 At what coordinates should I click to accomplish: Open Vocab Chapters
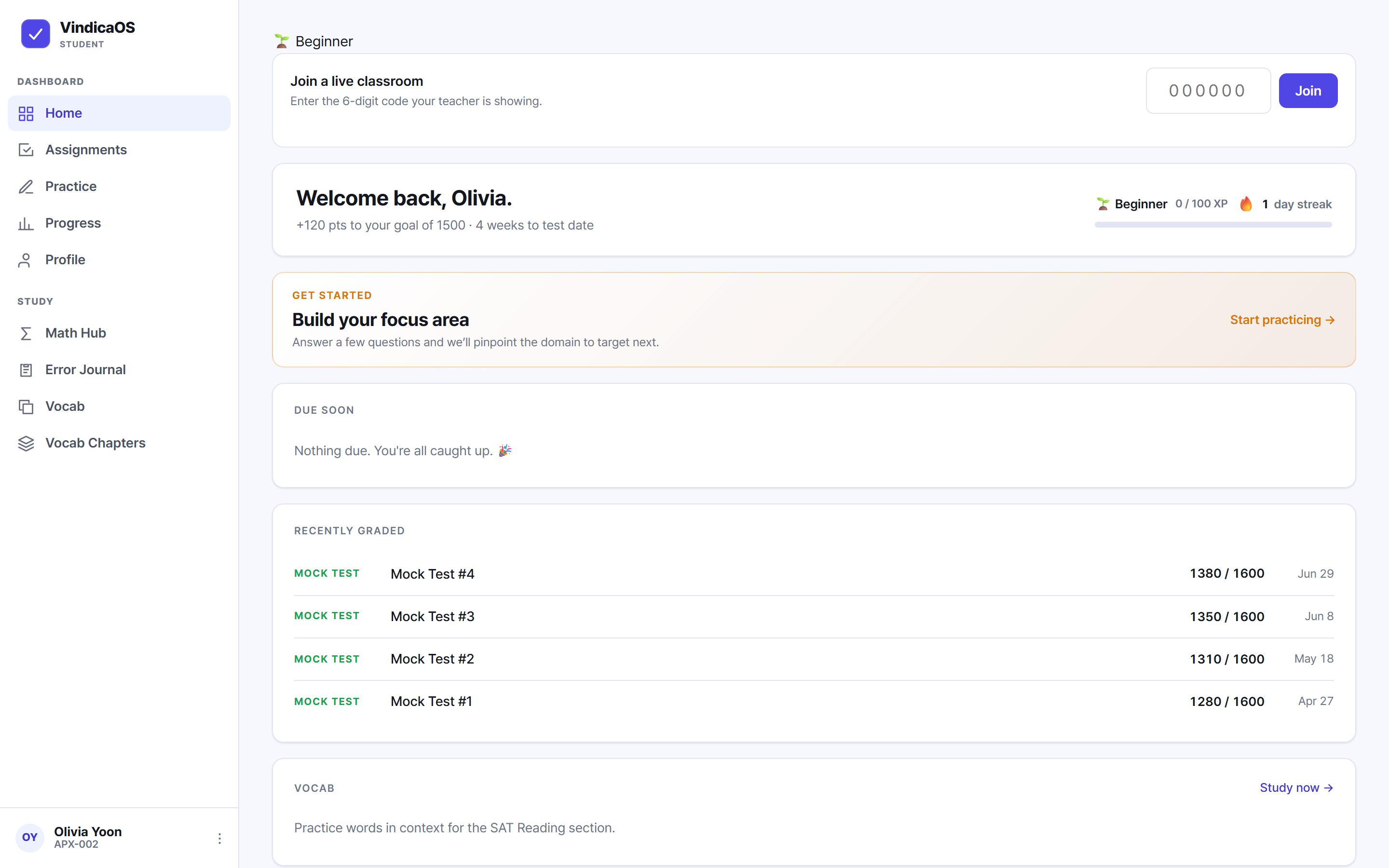(x=119, y=443)
